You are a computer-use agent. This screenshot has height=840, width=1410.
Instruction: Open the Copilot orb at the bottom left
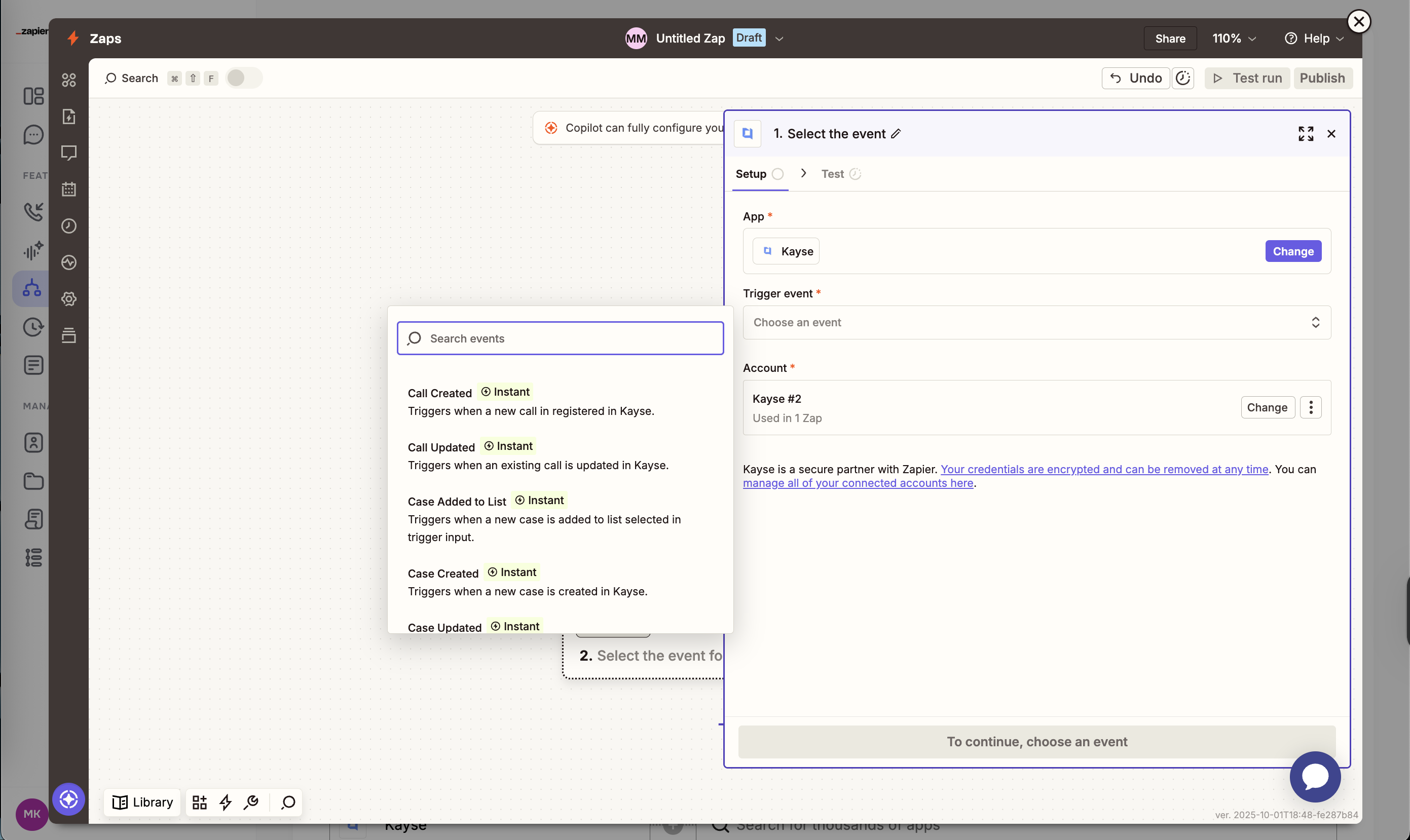(68, 799)
